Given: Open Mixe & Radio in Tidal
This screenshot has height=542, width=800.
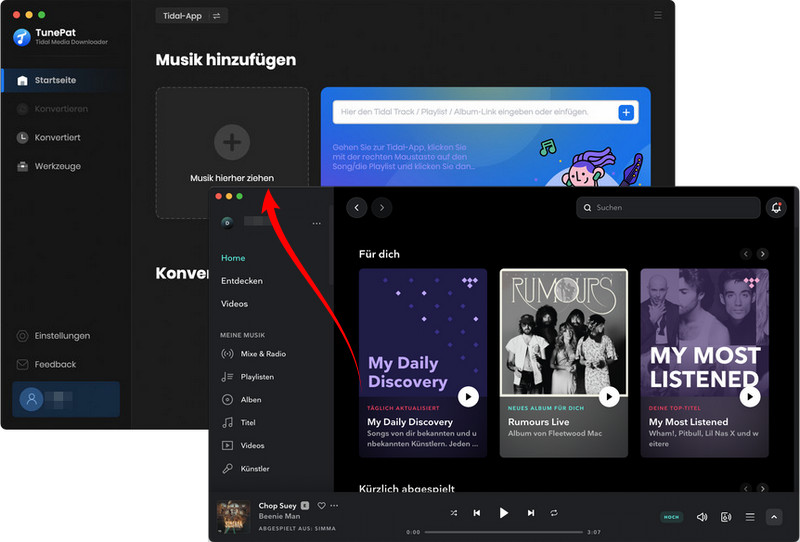Looking at the screenshot, I should click(254, 354).
